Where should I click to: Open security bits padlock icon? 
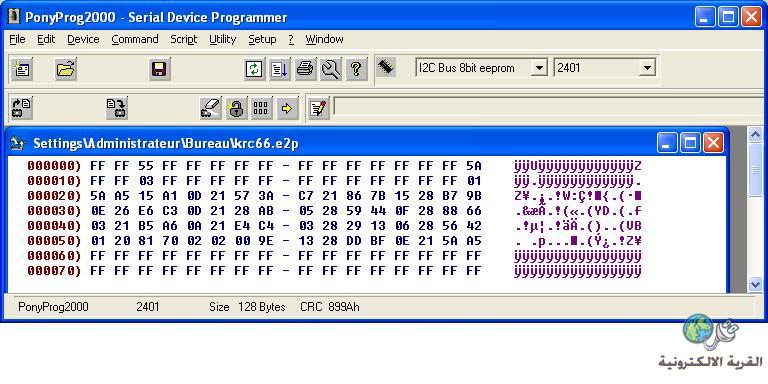pos(236,108)
